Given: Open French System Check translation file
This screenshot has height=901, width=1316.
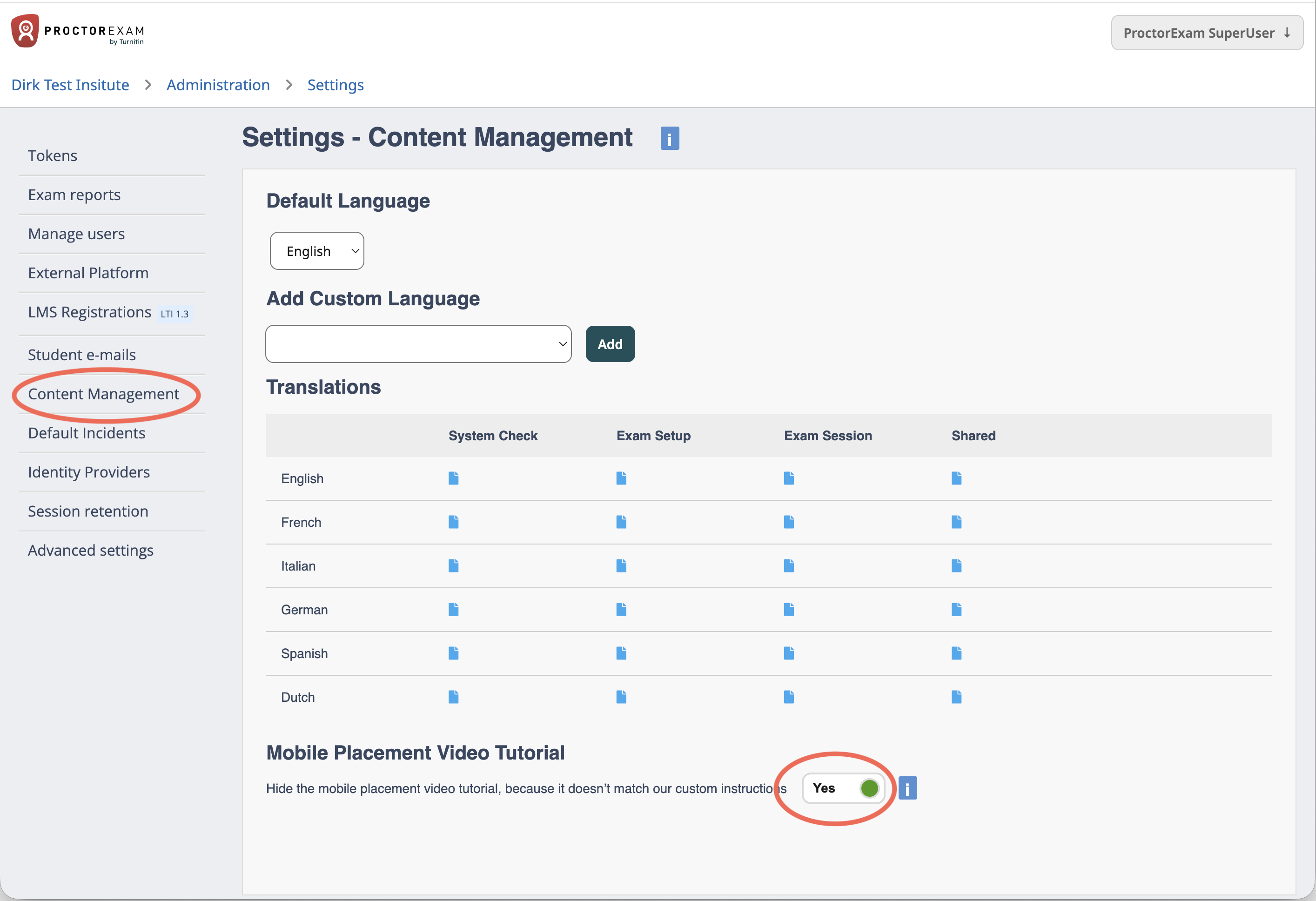Looking at the screenshot, I should [x=453, y=522].
